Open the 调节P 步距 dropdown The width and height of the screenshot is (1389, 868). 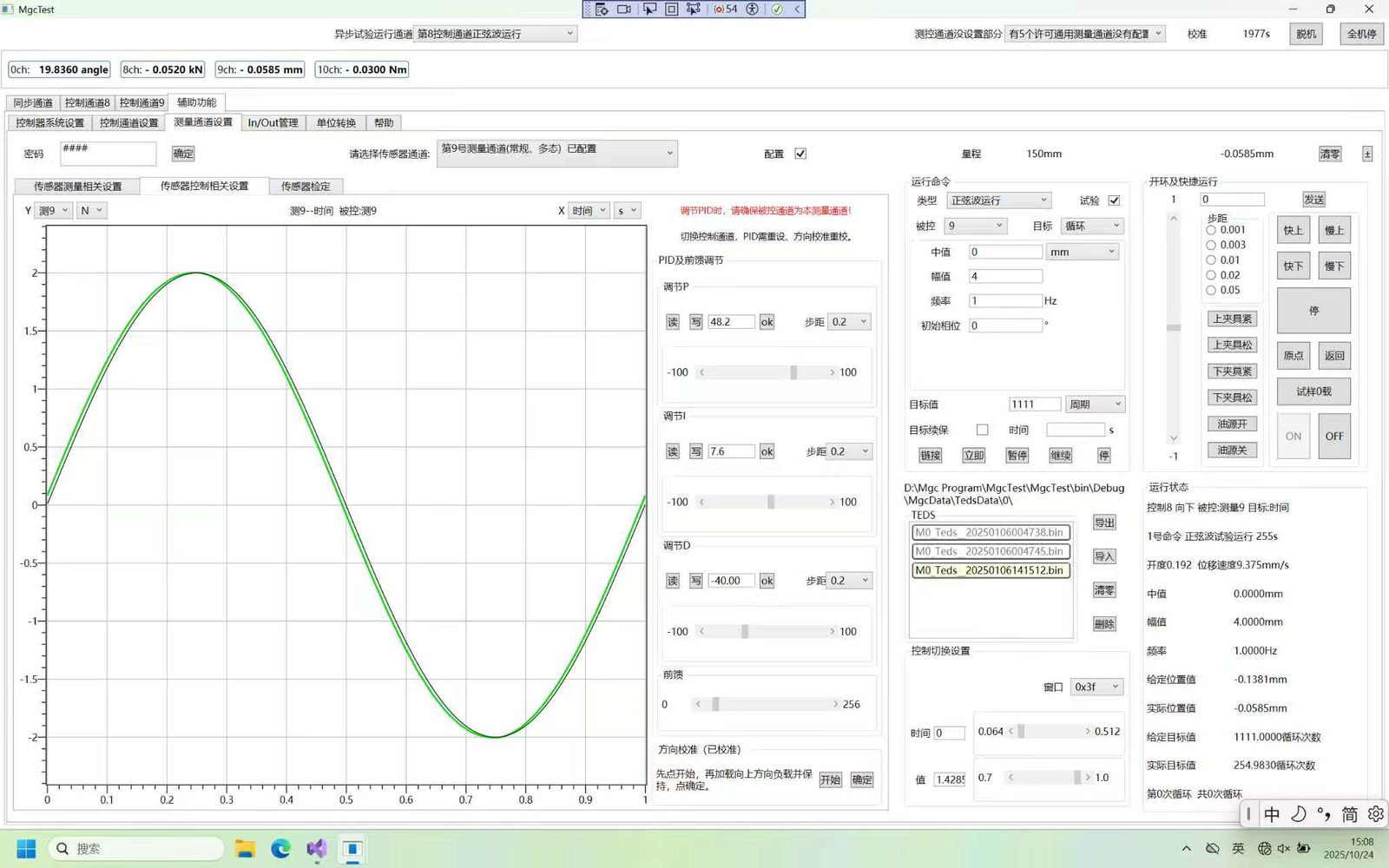click(849, 322)
